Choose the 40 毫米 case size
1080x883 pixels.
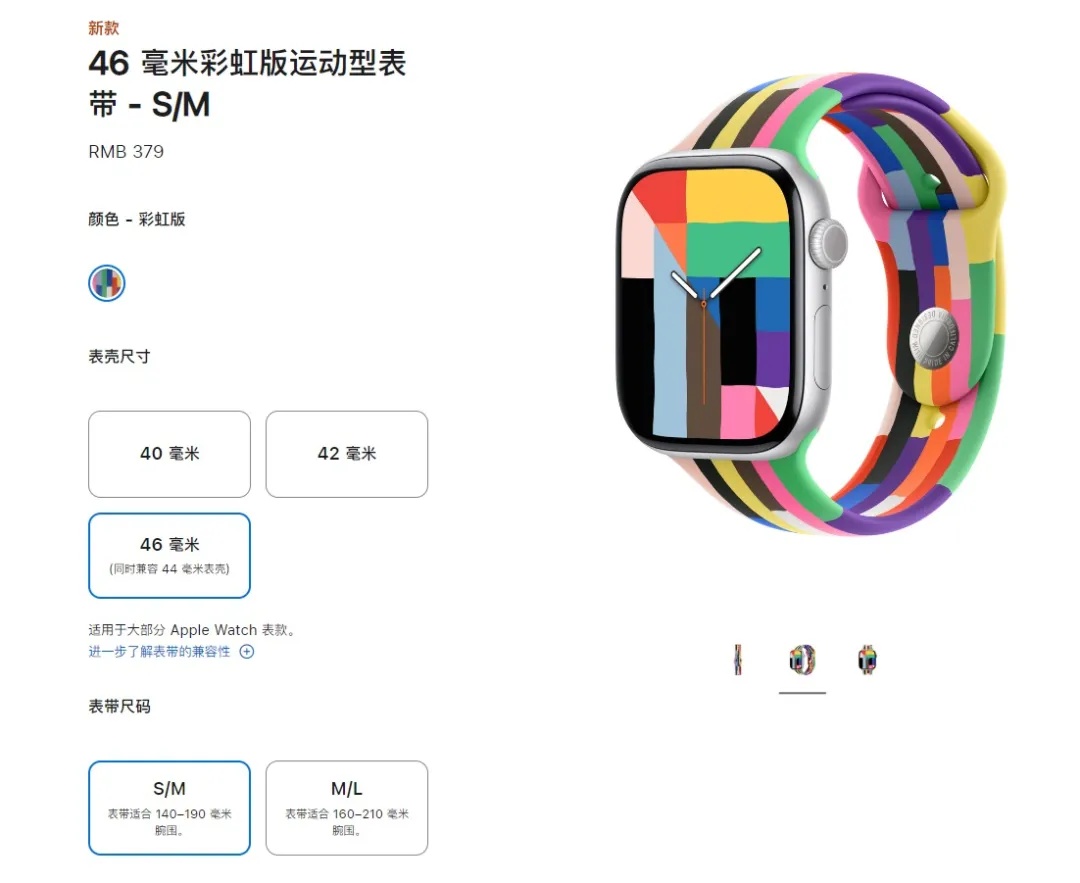click(169, 454)
